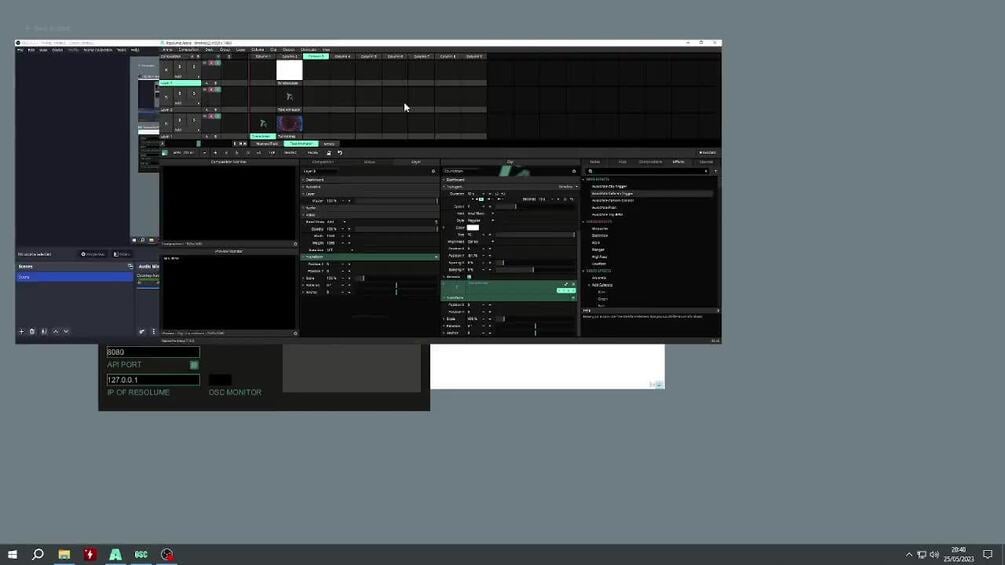Toggle green checkbox next to API PORT

click(194, 365)
